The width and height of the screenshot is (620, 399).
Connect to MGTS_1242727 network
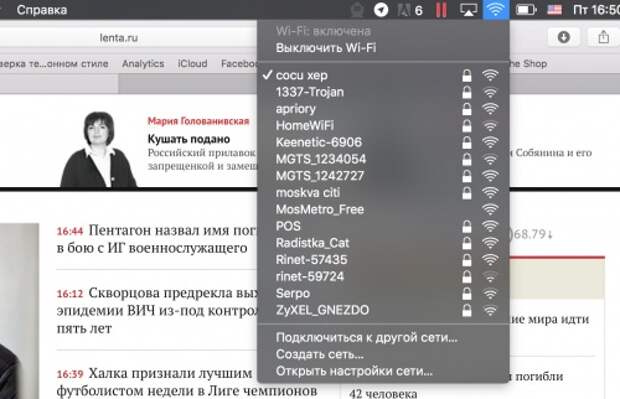click(x=383, y=176)
